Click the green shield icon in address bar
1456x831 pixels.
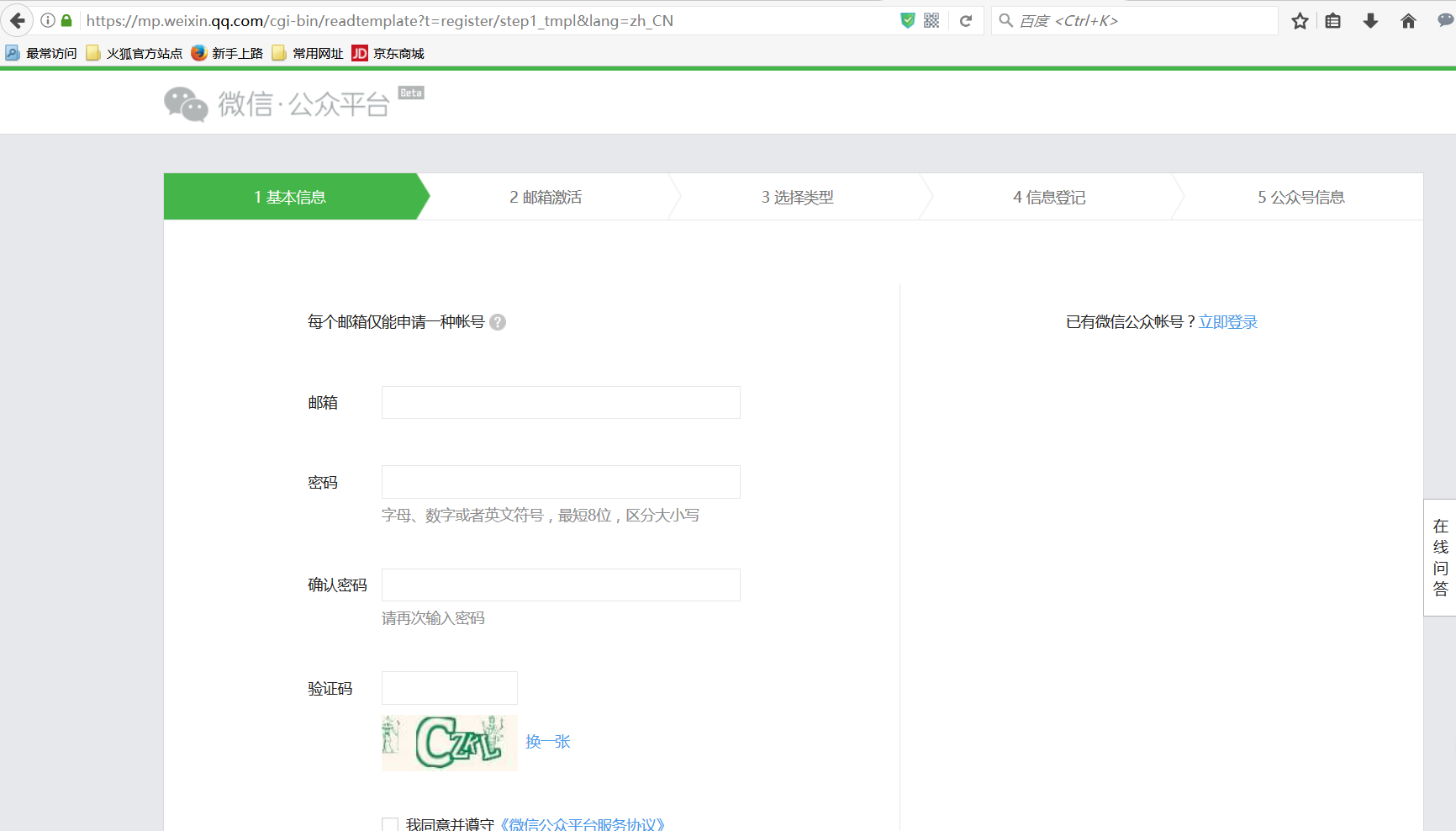(x=908, y=20)
